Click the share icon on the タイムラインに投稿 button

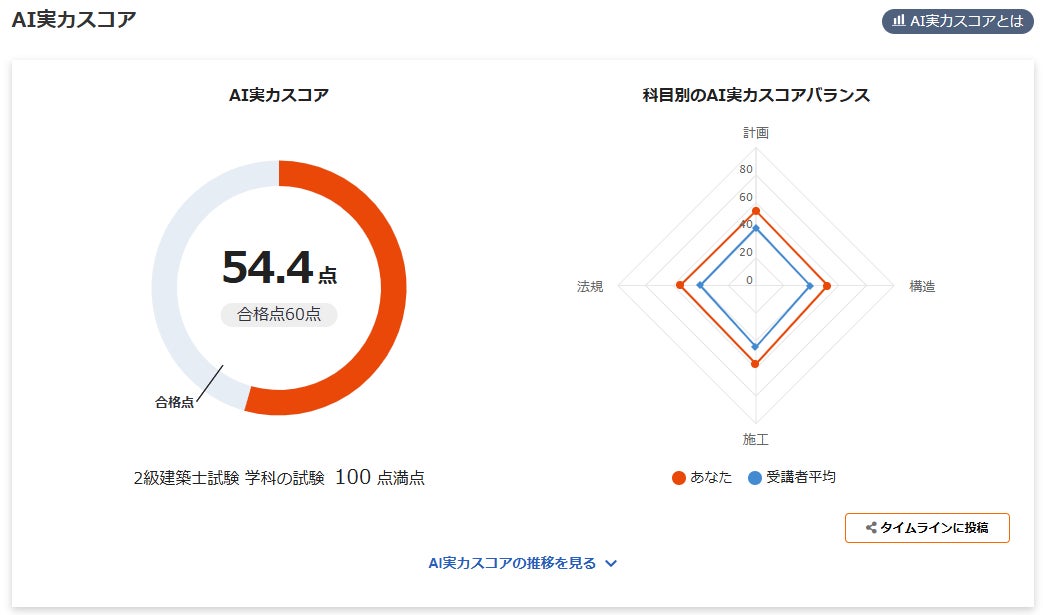pyautogui.click(x=871, y=528)
